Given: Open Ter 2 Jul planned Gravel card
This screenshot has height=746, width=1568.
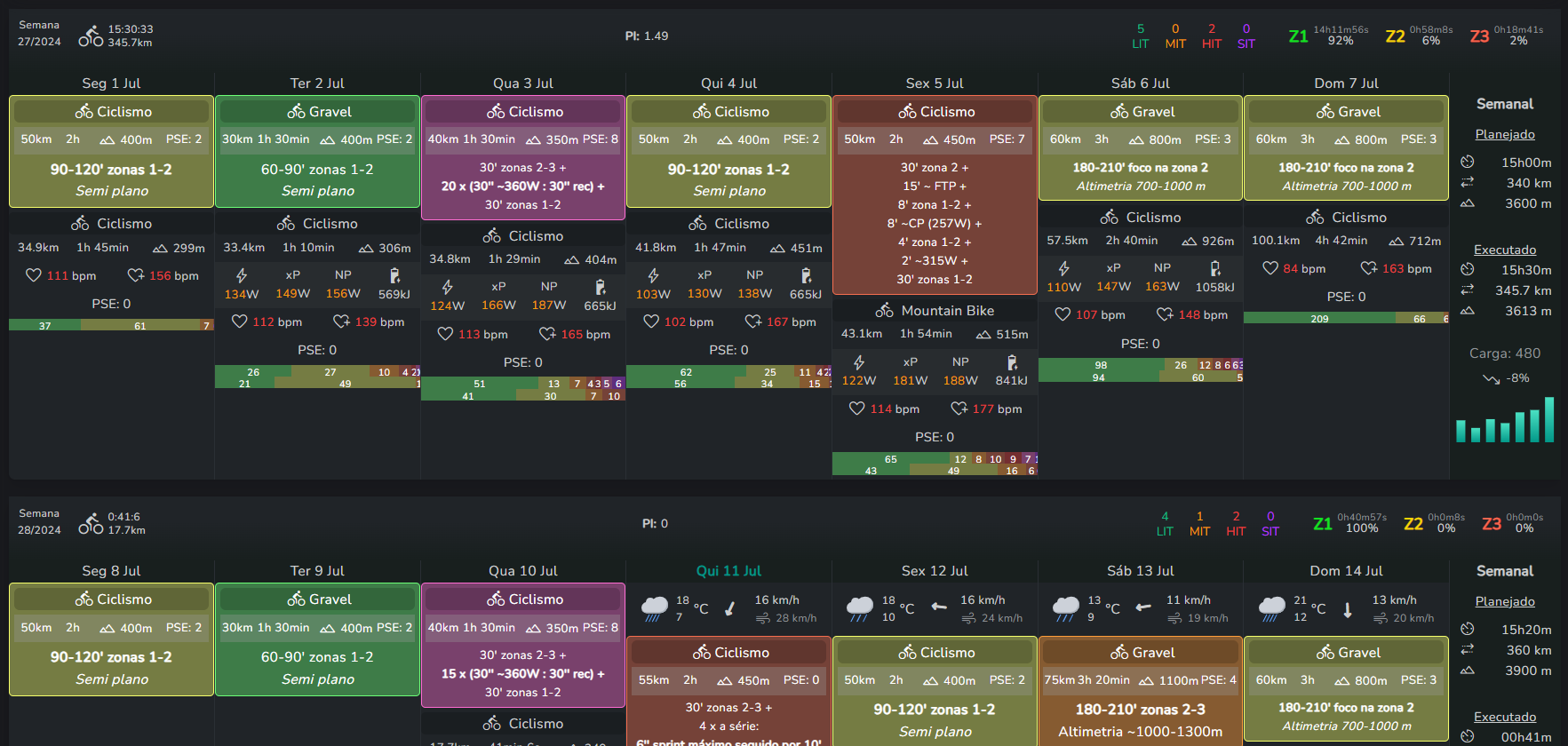Looking at the screenshot, I should (317, 151).
